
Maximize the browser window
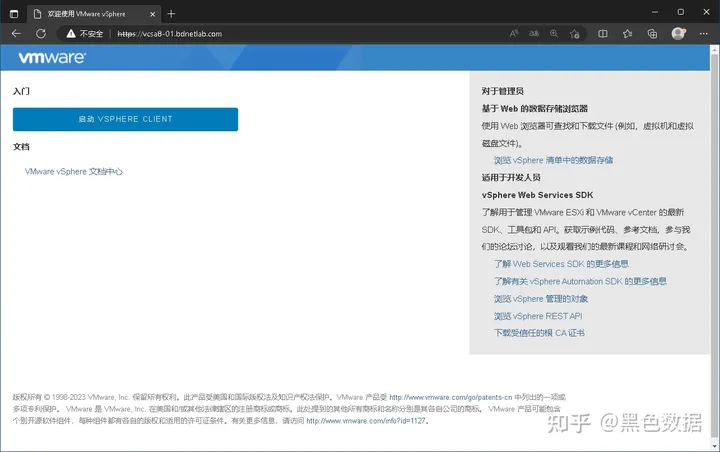coord(681,12)
